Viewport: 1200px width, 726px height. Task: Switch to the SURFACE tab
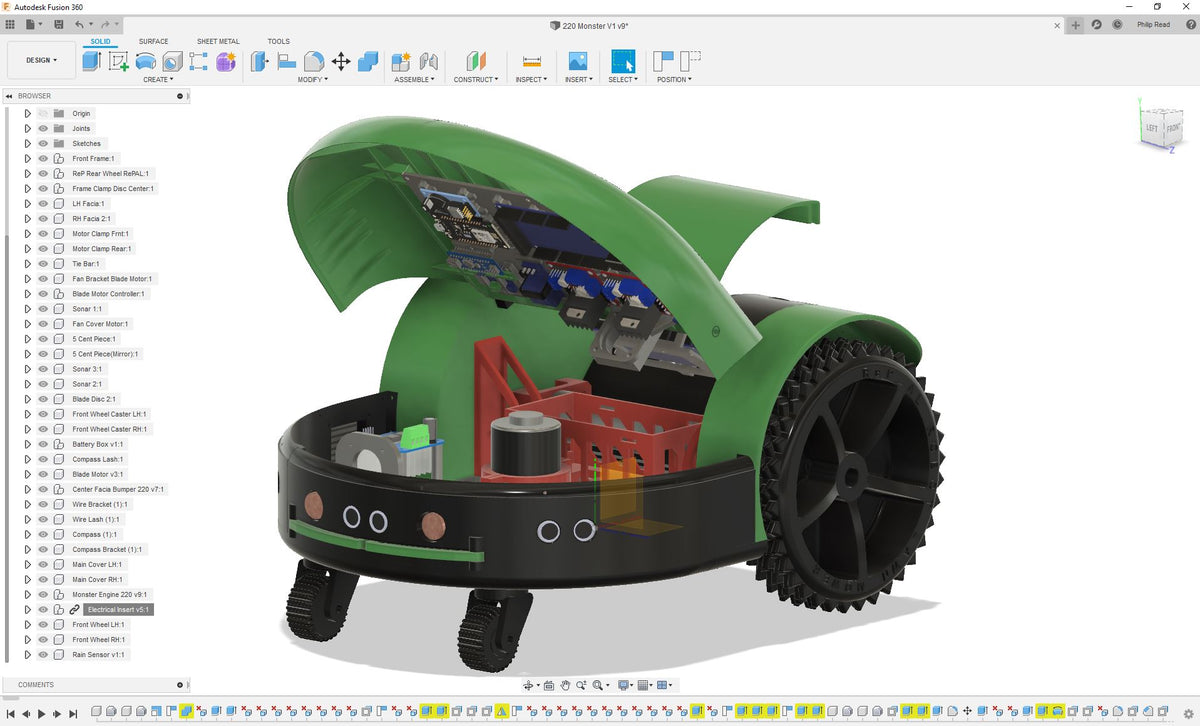[153, 42]
